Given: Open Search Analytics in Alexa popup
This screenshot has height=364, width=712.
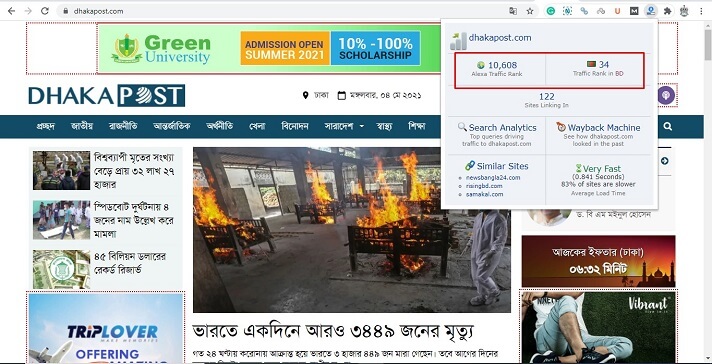Looking at the screenshot, I should pyautogui.click(x=502, y=128).
